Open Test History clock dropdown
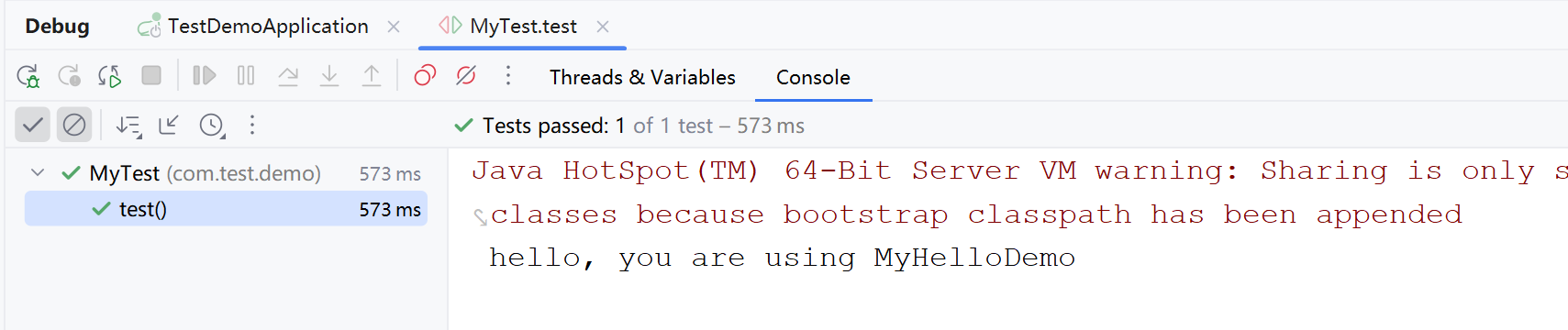1568x330 pixels. (212, 126)
